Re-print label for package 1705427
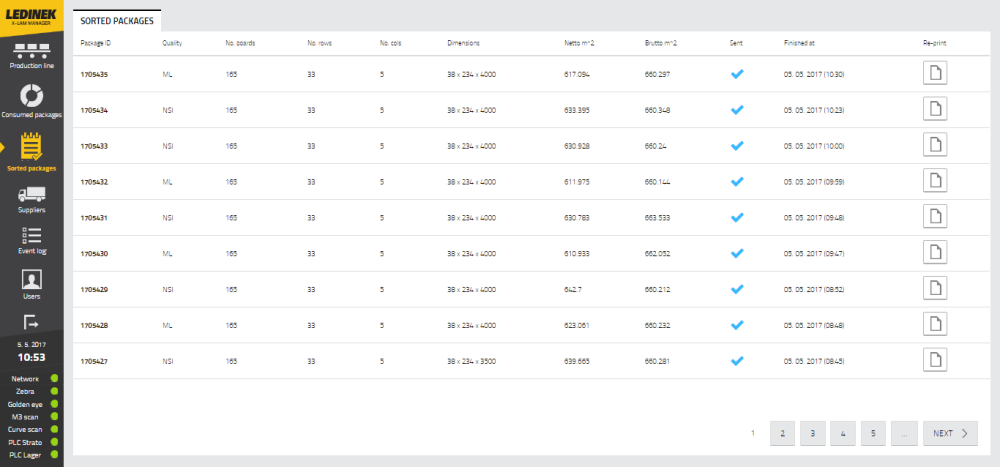The image size is (1000, 467). [935, 360]
